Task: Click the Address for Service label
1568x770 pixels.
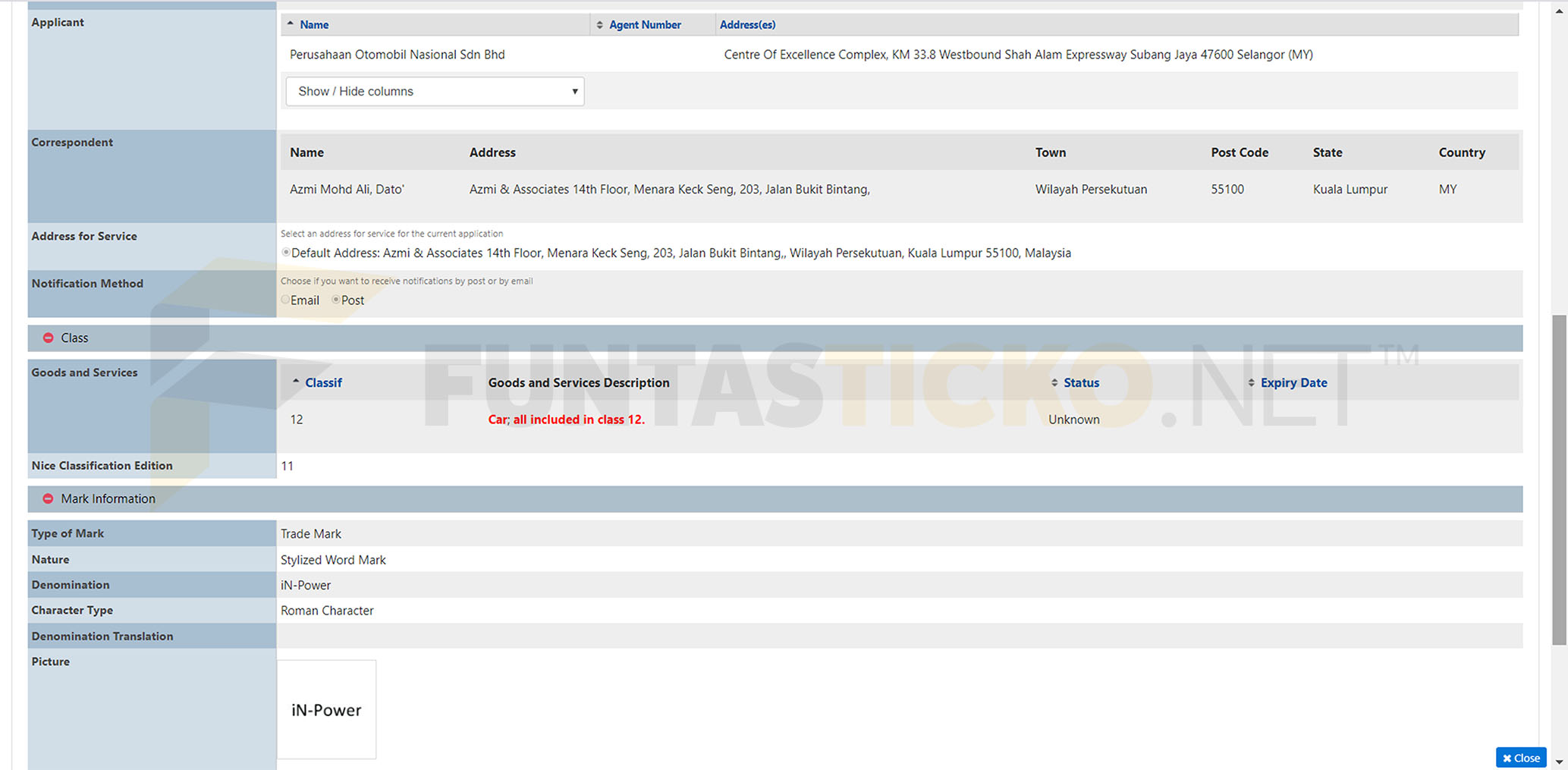Action: coord(84,236)
